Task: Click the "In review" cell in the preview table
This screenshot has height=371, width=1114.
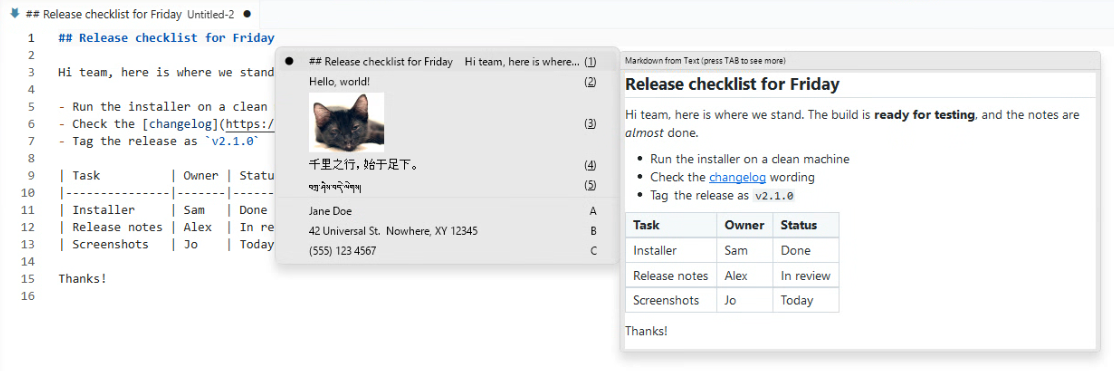Action: pos(805,276)
